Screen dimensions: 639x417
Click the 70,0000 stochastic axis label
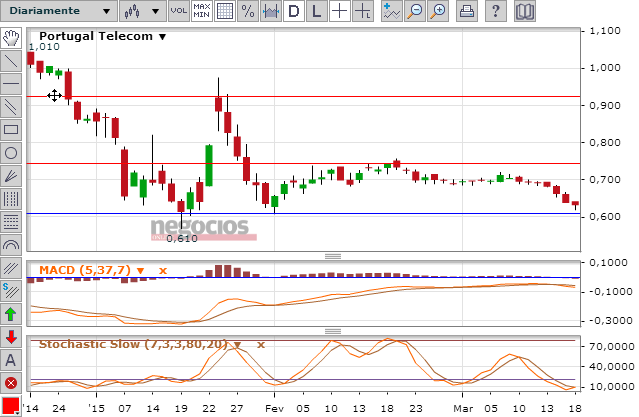612,346
